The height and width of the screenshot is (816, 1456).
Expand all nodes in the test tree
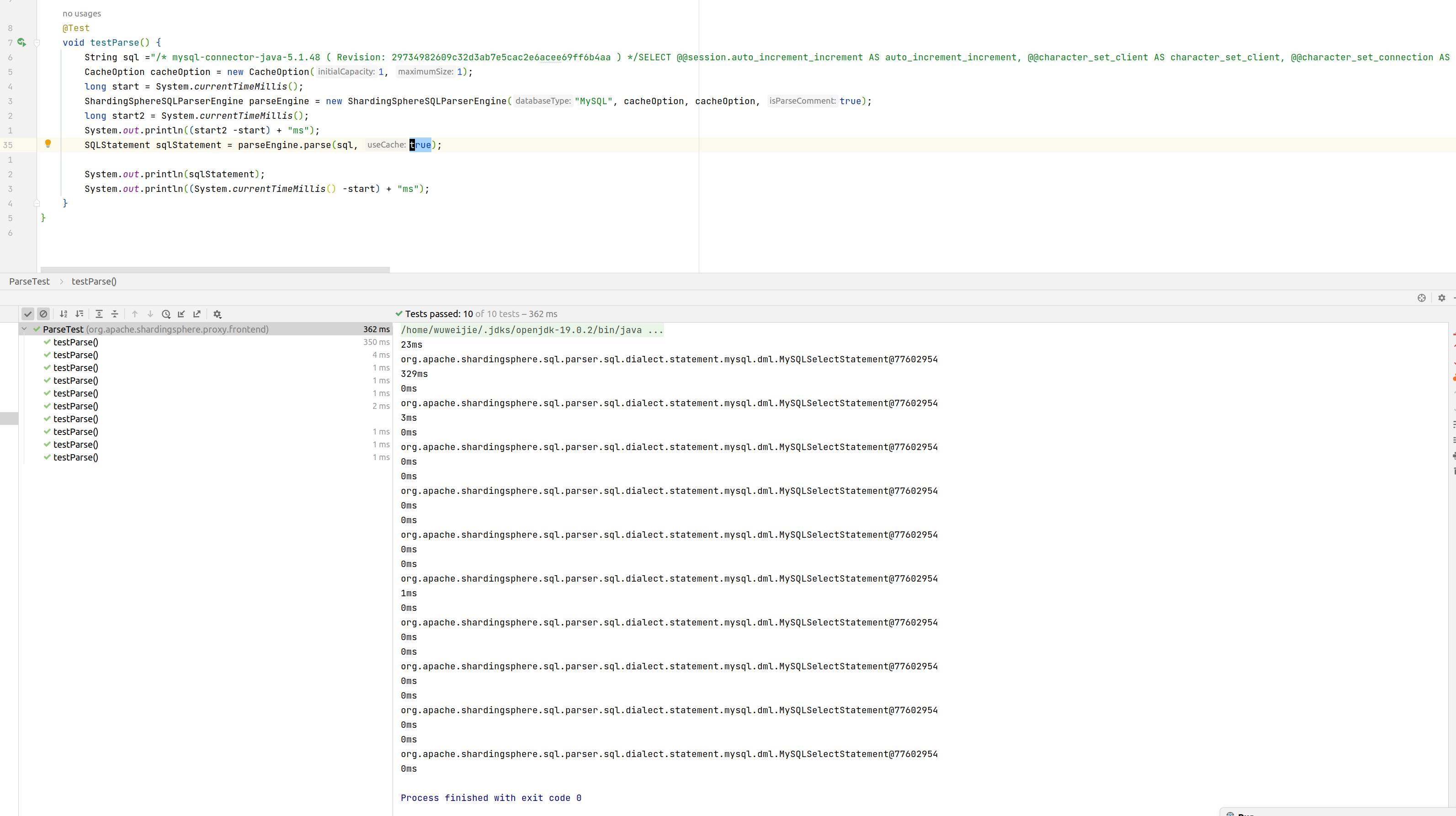pos(100,314)
